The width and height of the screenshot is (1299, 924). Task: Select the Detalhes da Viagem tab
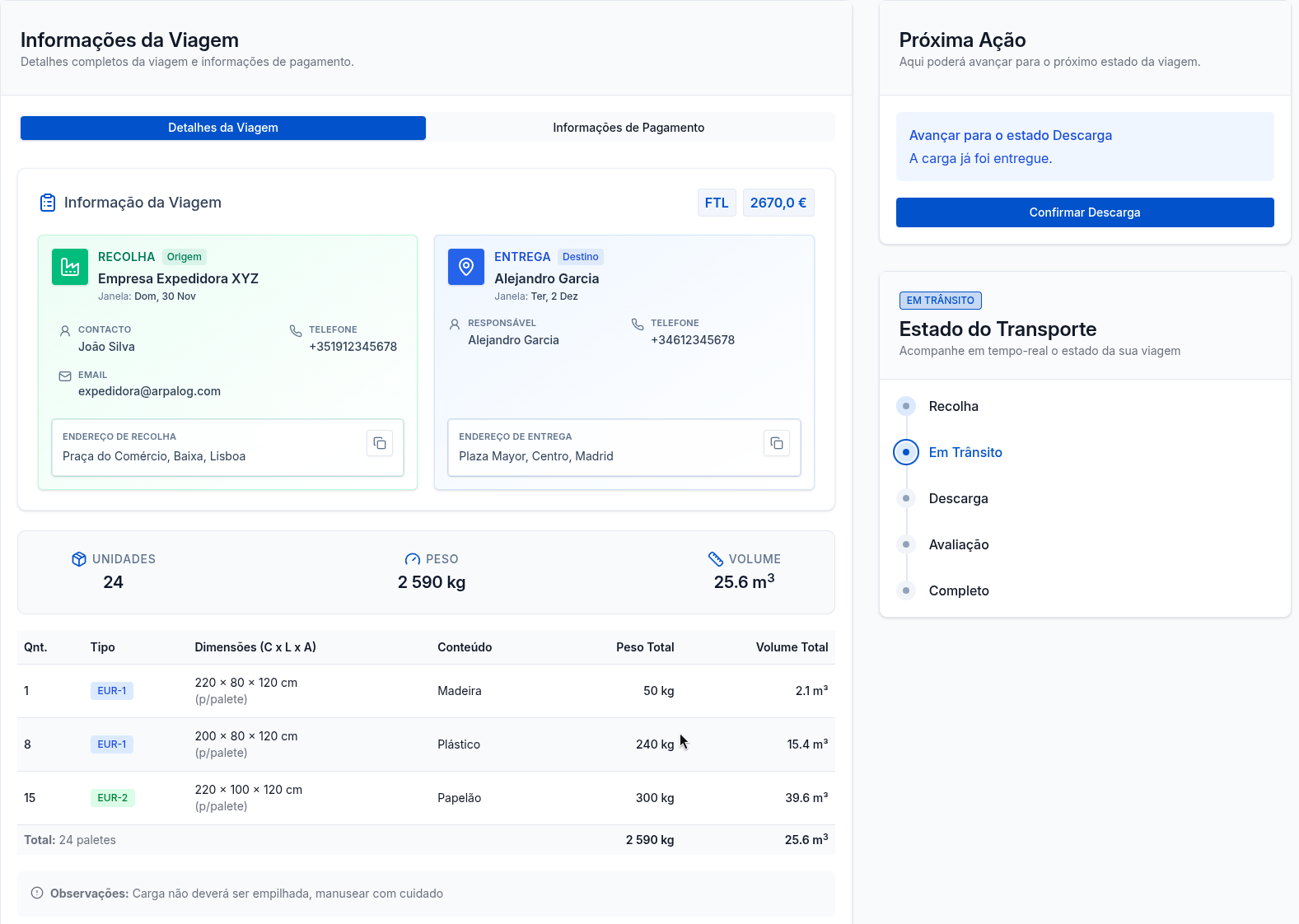tap(223, 128)
